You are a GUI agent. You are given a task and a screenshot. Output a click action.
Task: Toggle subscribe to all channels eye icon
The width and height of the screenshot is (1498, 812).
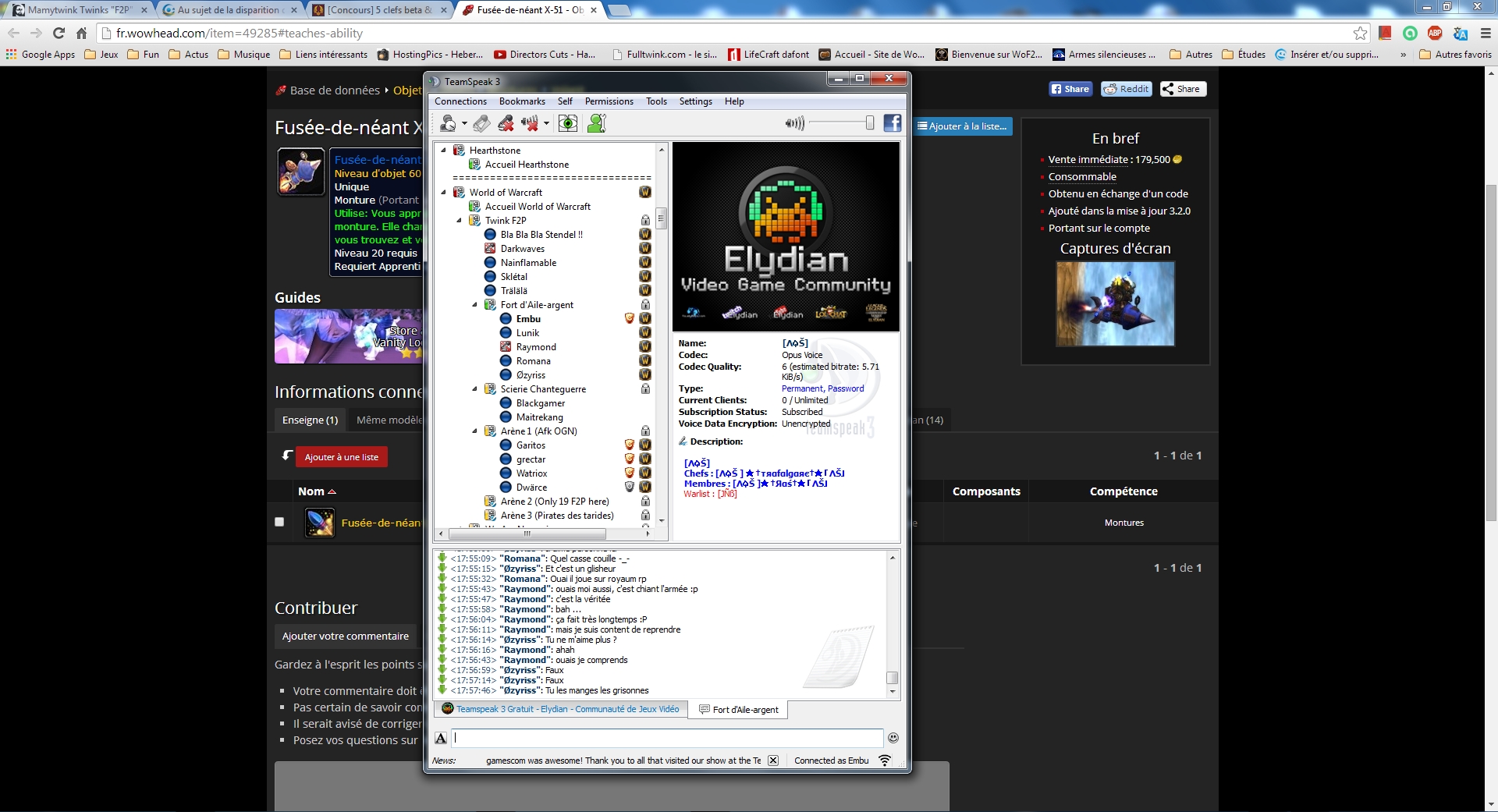coord(568,123)
